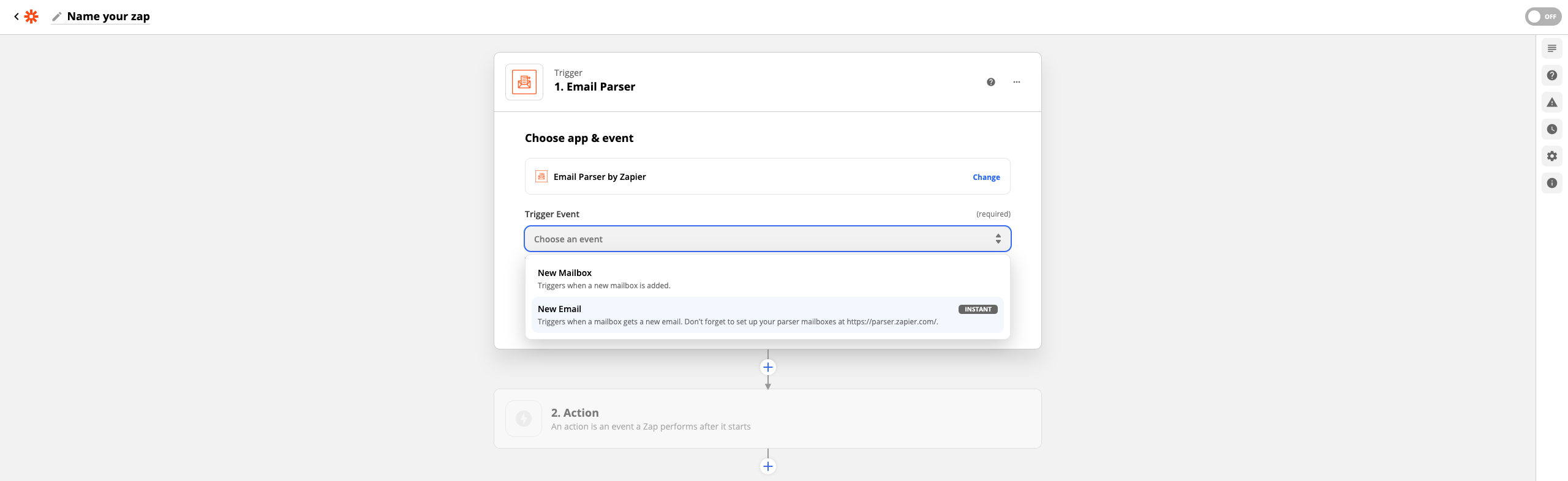The width and height of the screenshot is (1568, 481).
Task: Toggle the zap On/Off switch
Action: point(1542,17)
